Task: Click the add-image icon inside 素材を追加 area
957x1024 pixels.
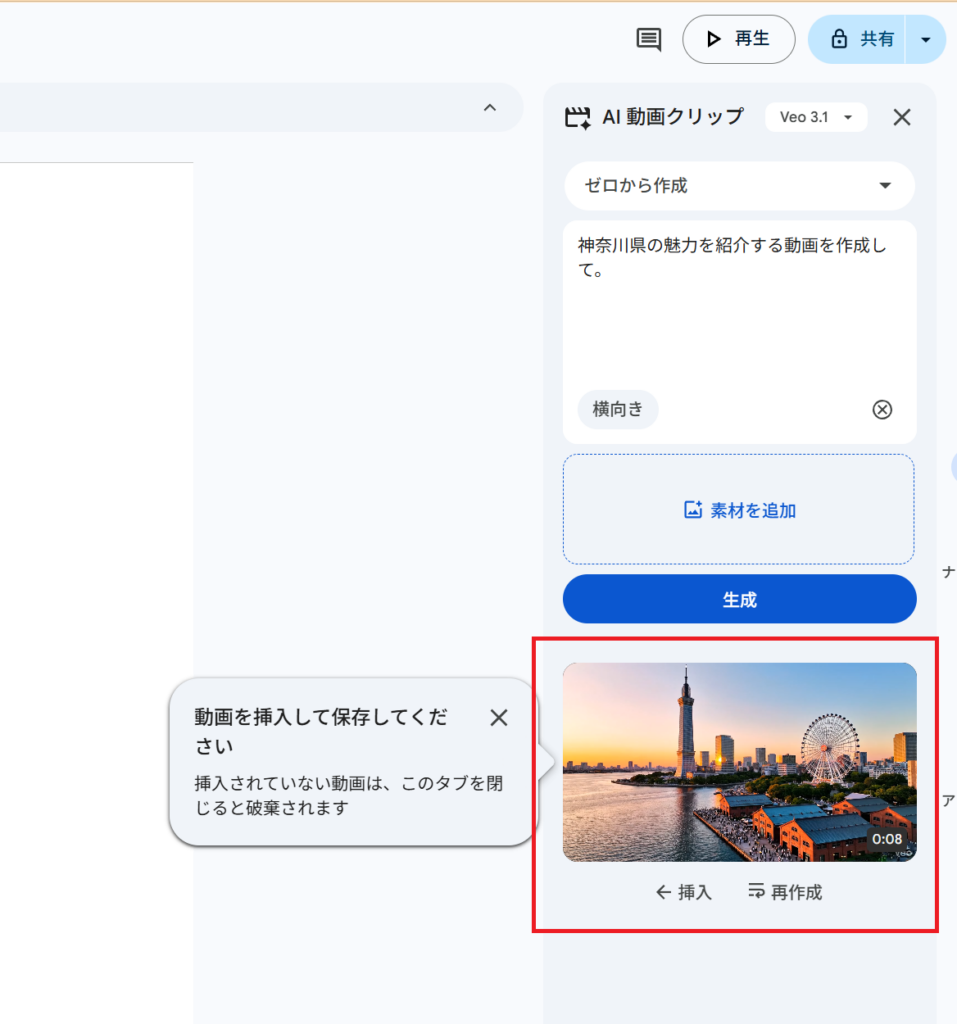Action: pyautogui.click(x=692, y=510)
